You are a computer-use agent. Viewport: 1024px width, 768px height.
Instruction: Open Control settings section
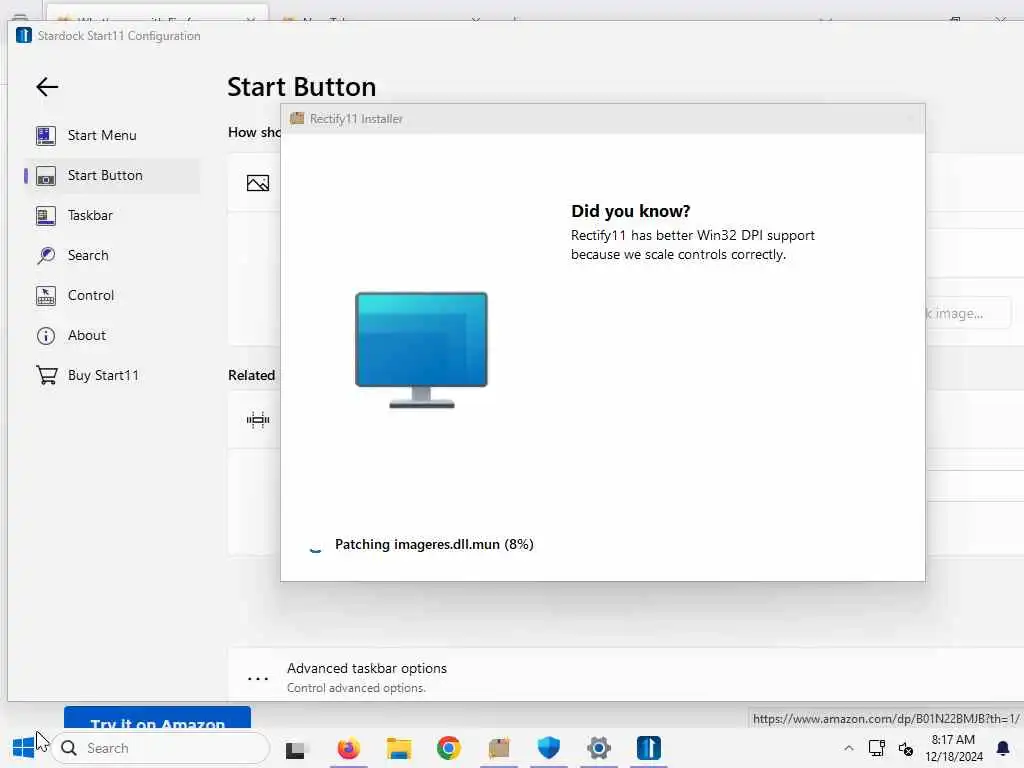pos(111,295)
